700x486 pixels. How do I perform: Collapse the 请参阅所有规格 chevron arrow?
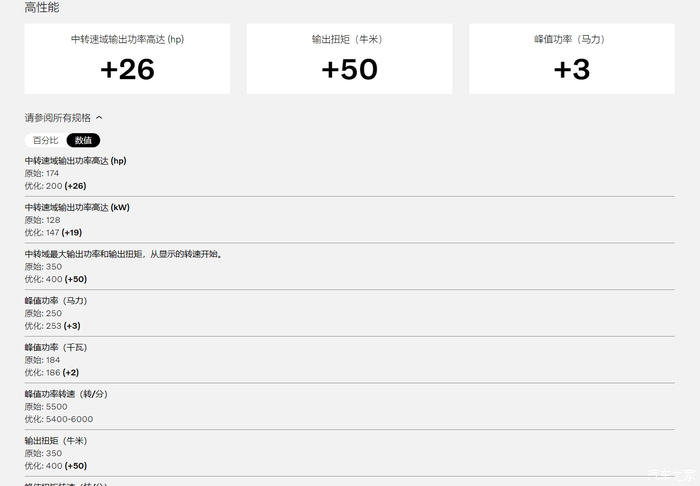[100, 118]
